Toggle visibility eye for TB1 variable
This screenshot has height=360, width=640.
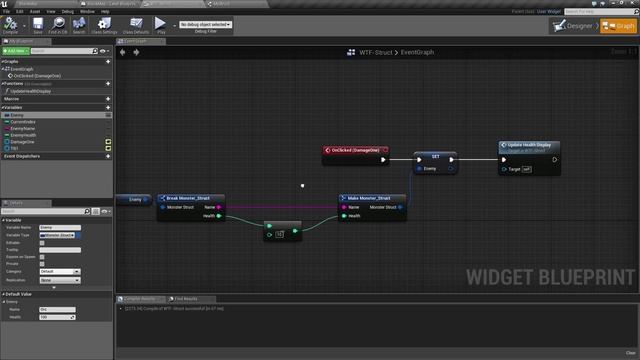point(108,148)
